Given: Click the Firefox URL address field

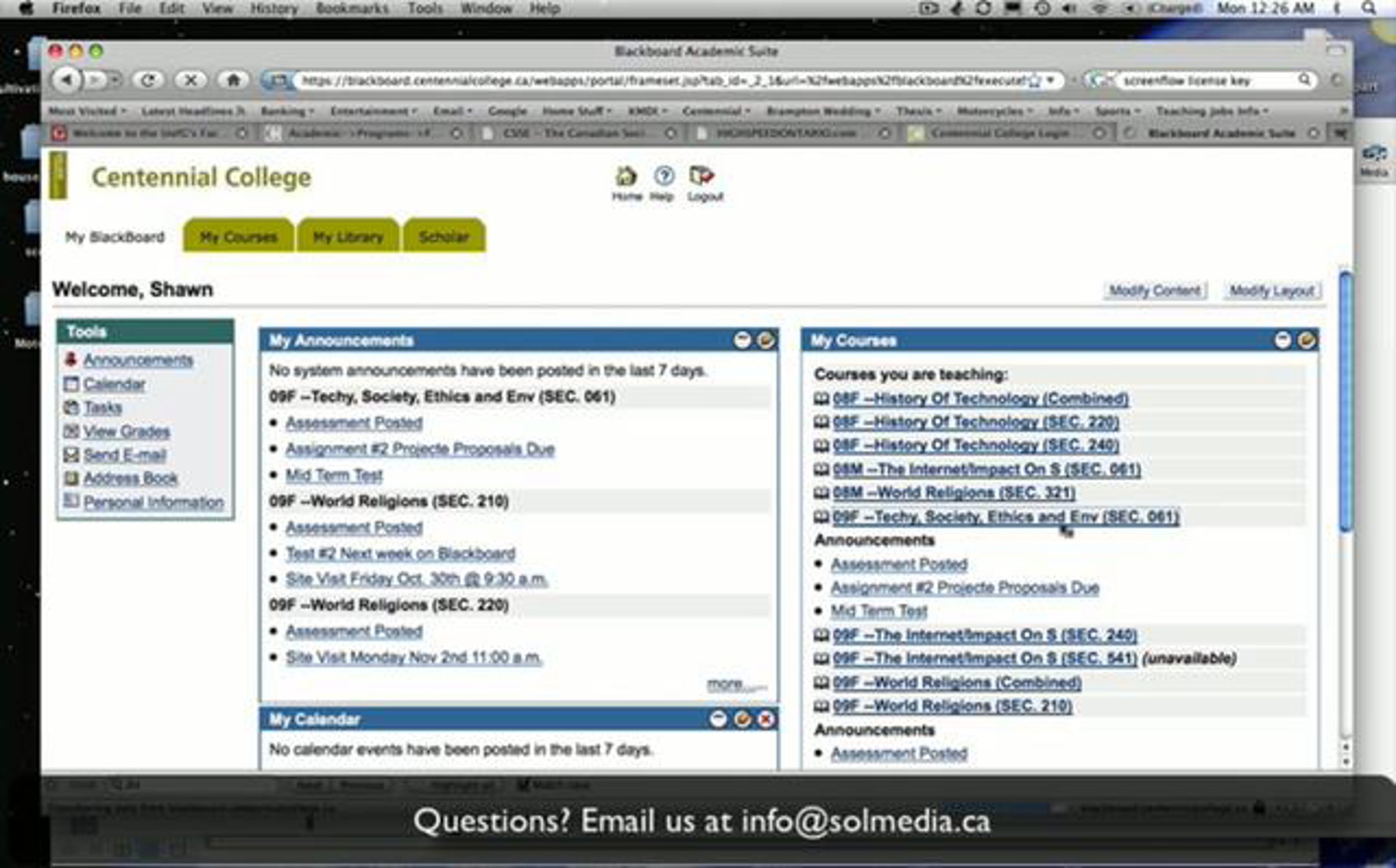Looking at the screenshot, I should (x=663, y=80).
